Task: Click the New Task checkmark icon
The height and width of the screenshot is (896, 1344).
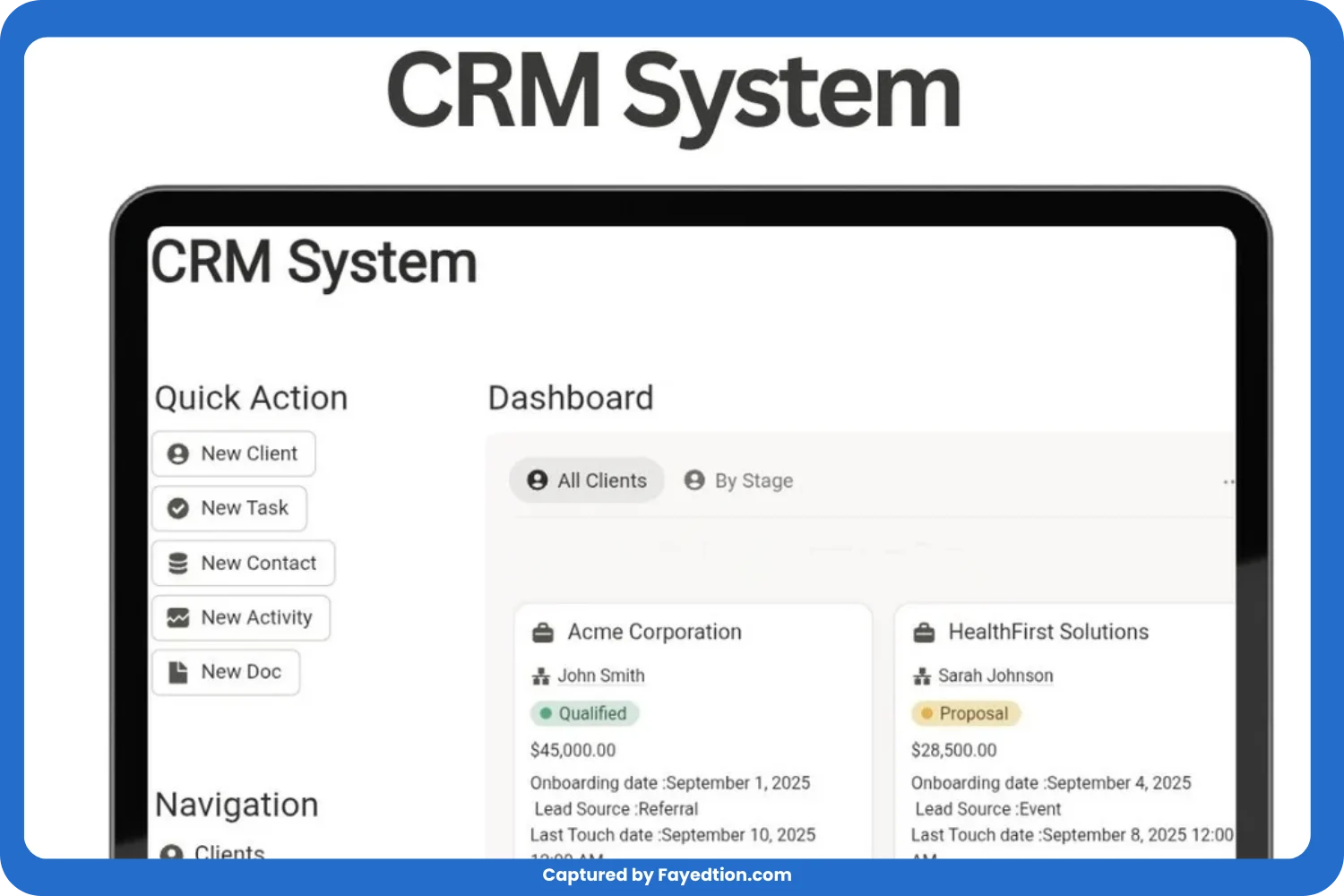Action: [178, 509]
